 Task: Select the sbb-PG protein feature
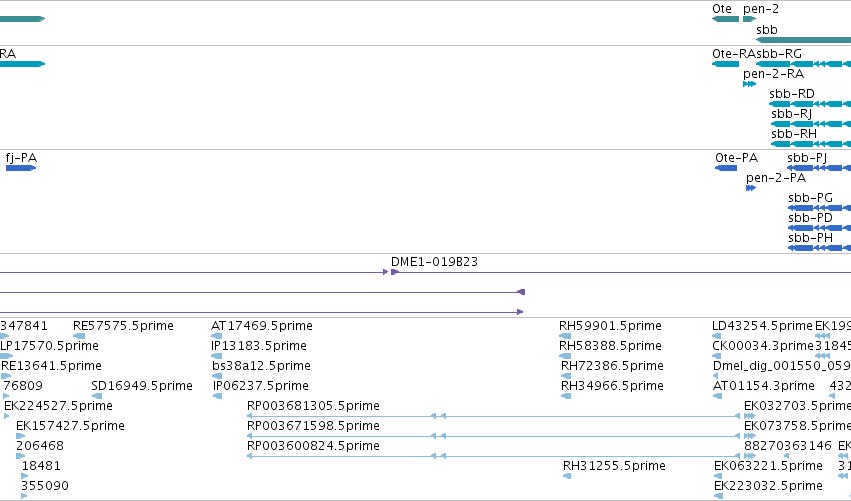[x=820, y=208]
